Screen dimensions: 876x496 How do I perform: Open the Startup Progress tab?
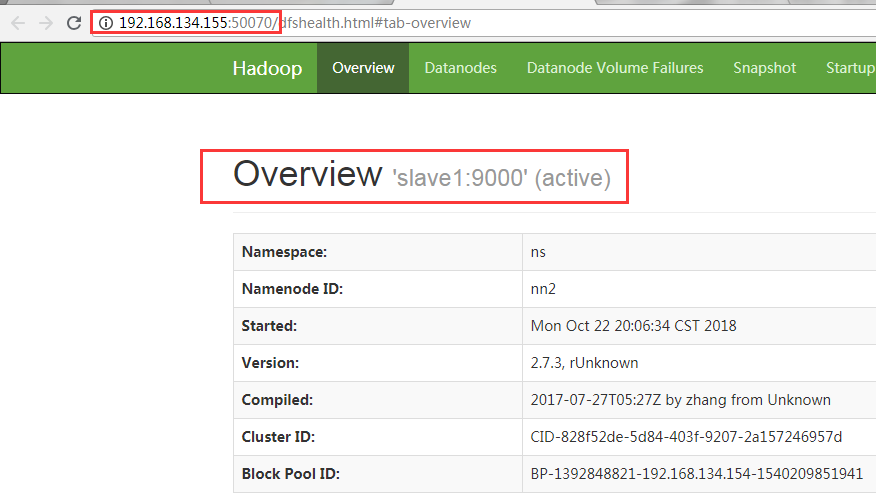point(850,68)
